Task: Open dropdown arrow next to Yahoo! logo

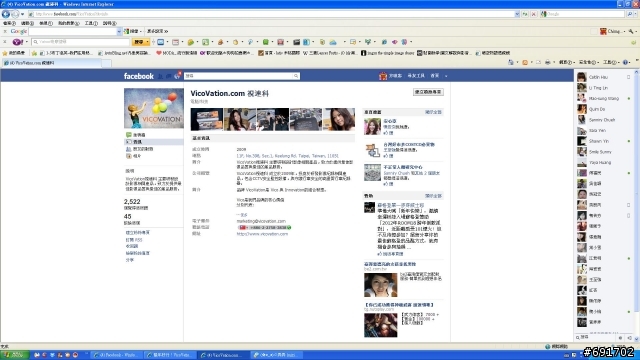Action: [x=27, y=42]
